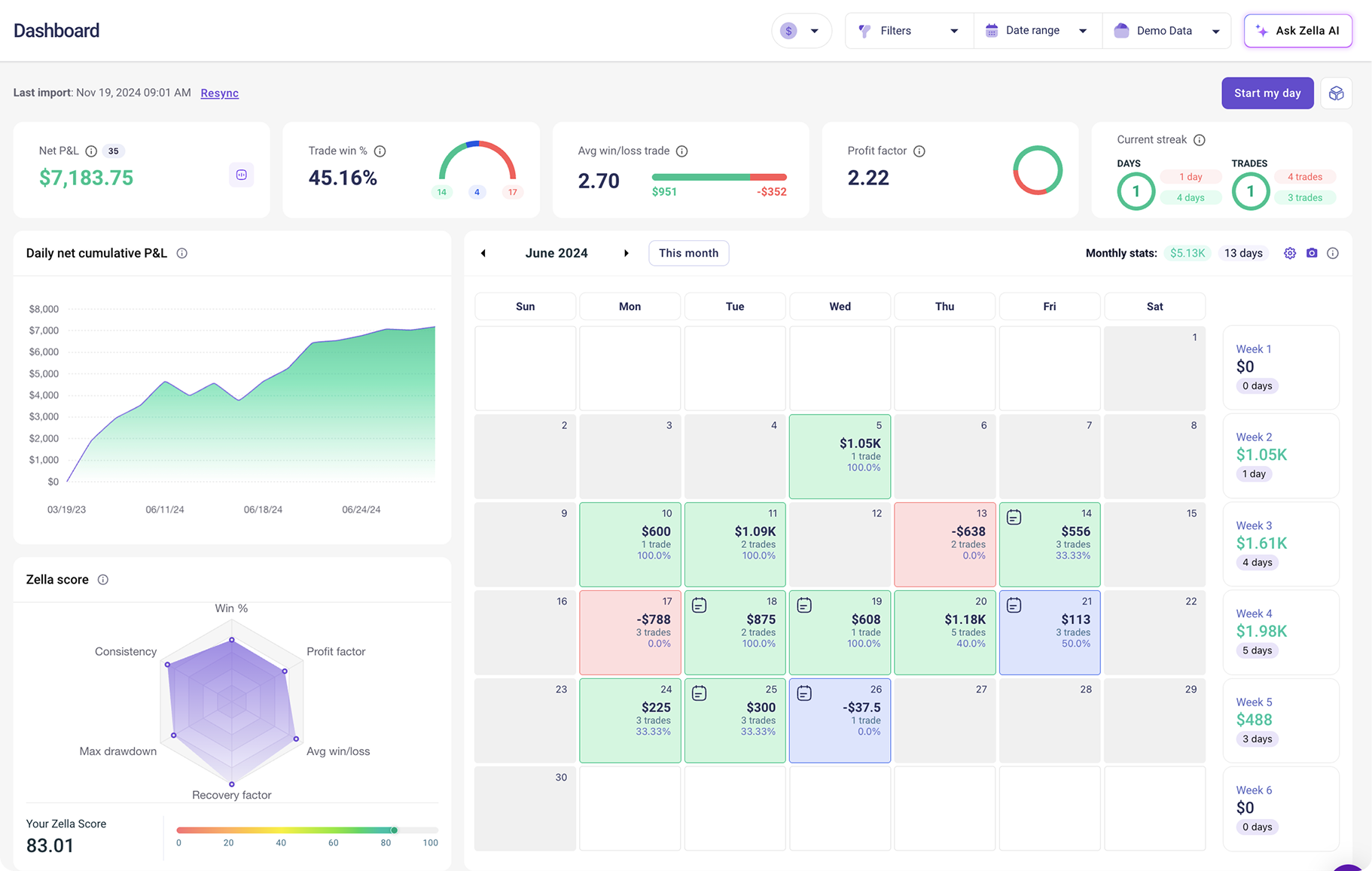Click the Resync link
Image resolution: width=1372 pixels, height=871 pixels.
[x=219, y=93]
